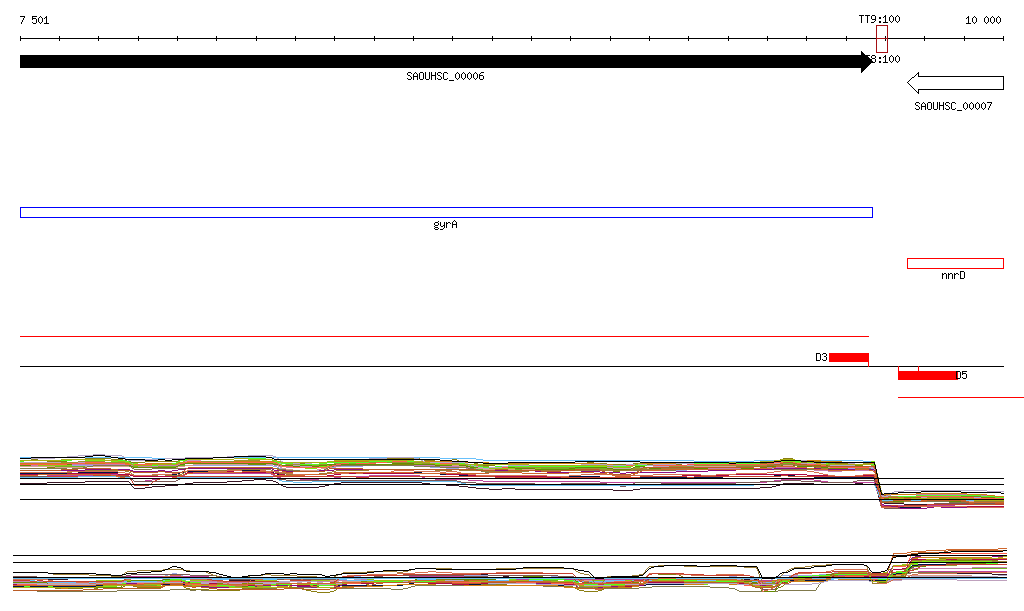Click the long red transcript line above D3
The width and height of the screenshot is (1024, 611).
[440, 337]
